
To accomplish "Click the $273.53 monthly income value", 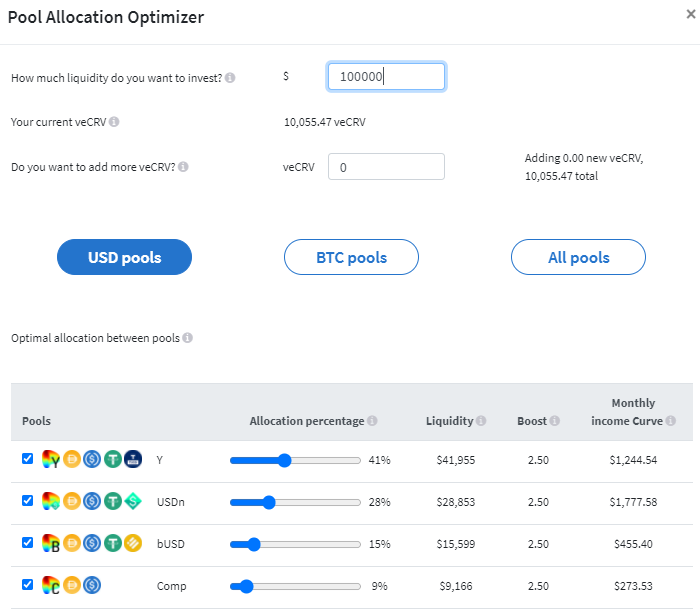I will (x=633, y=586).
